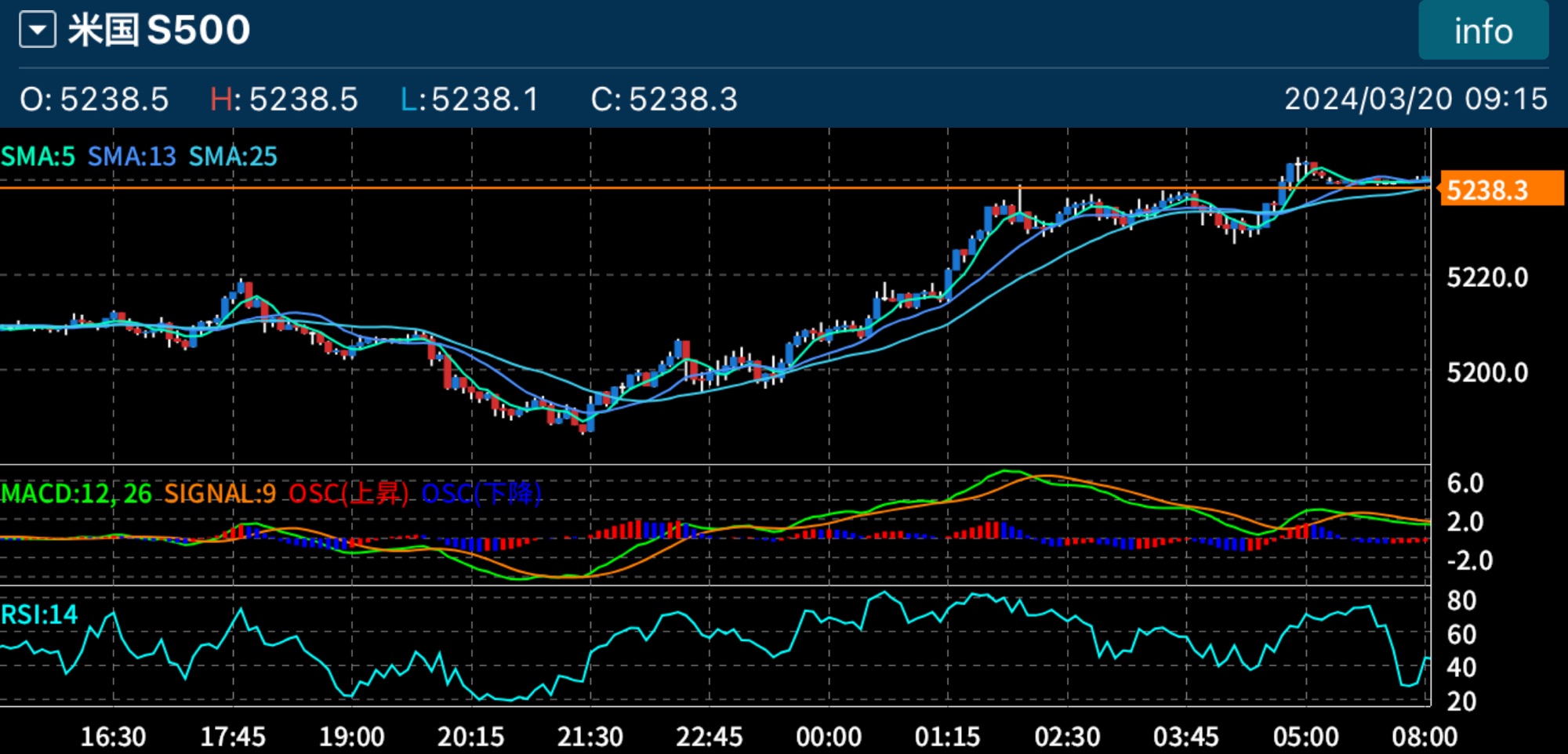Tap the 米国S500 symbol title
This screenshot has height=754, width=1568.
click(159, 31)
